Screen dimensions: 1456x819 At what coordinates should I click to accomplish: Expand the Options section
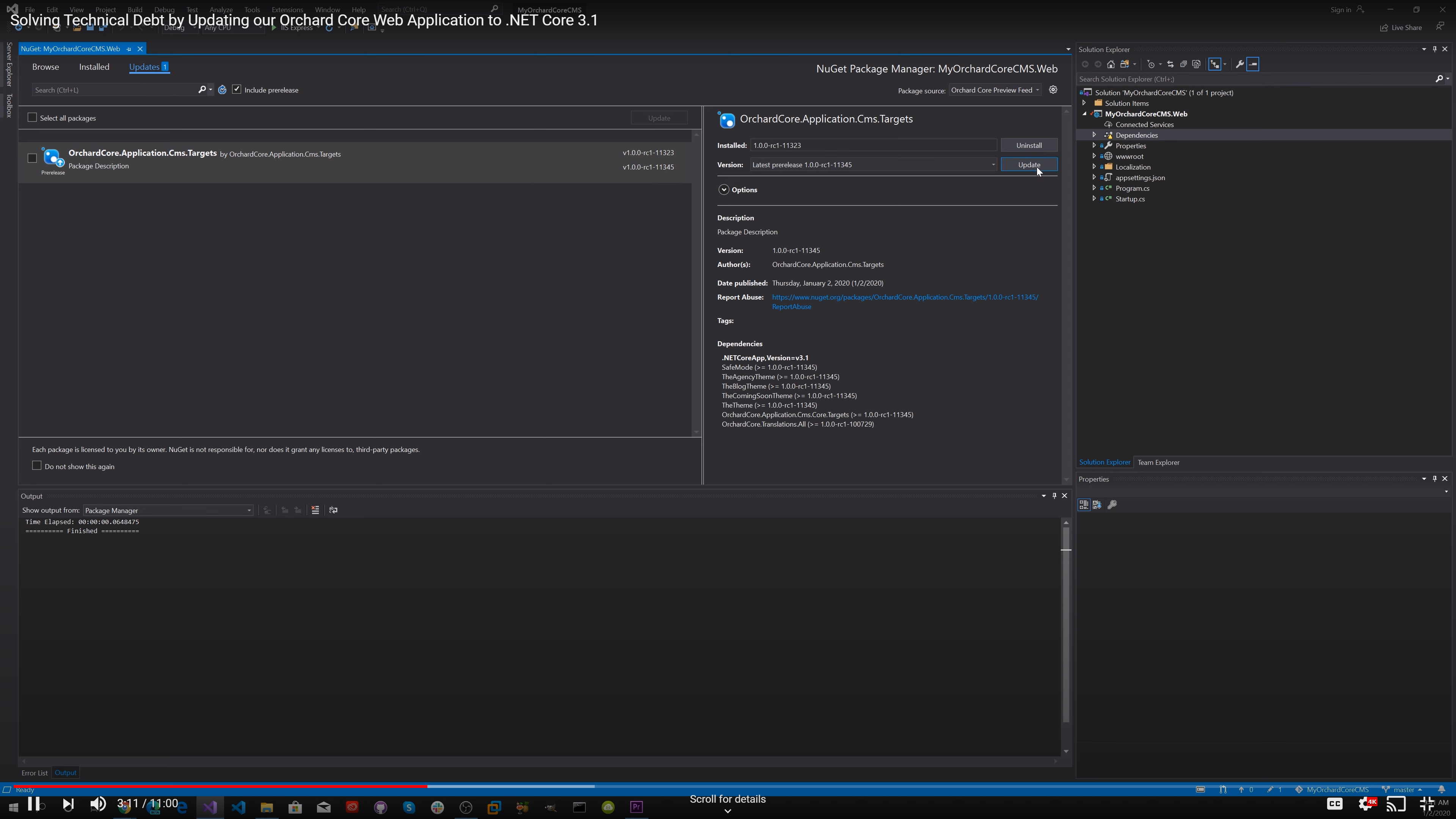[723, 190]
